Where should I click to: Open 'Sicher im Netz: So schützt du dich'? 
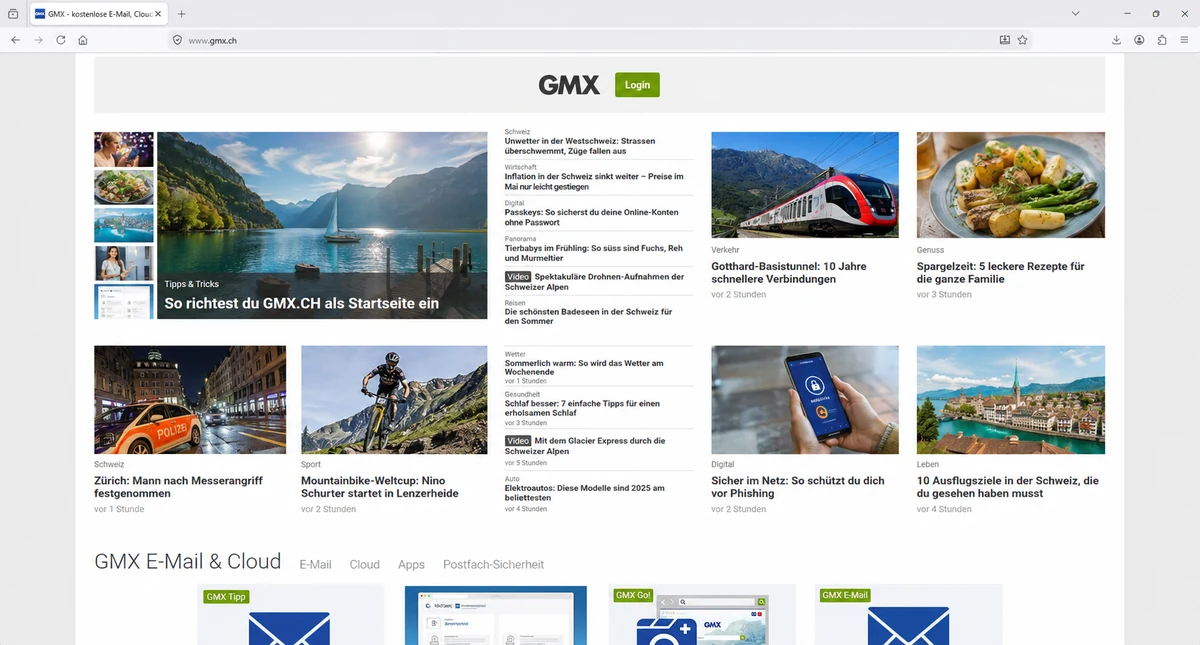click(x=798, y=487)
